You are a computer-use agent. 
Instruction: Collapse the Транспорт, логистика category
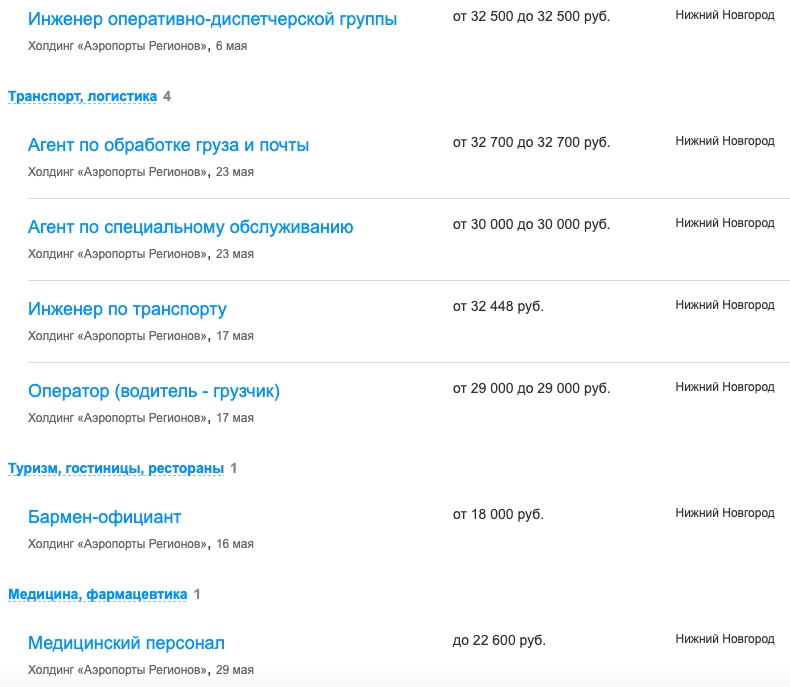(x=83, y=96)
